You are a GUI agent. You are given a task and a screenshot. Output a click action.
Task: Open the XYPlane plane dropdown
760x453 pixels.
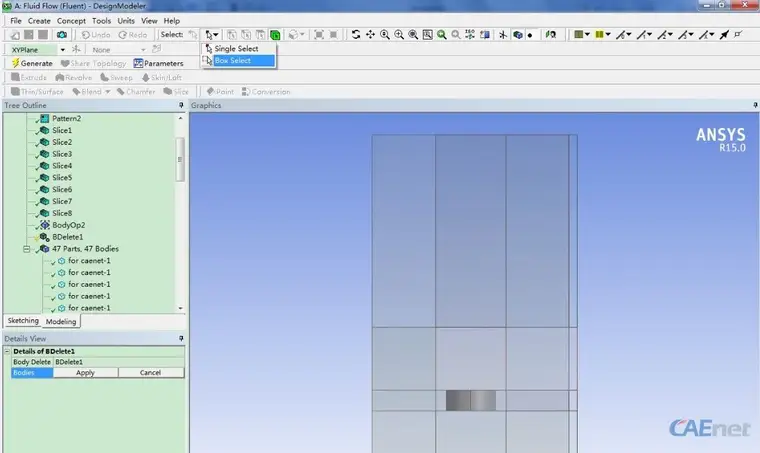tap(63, 49)
